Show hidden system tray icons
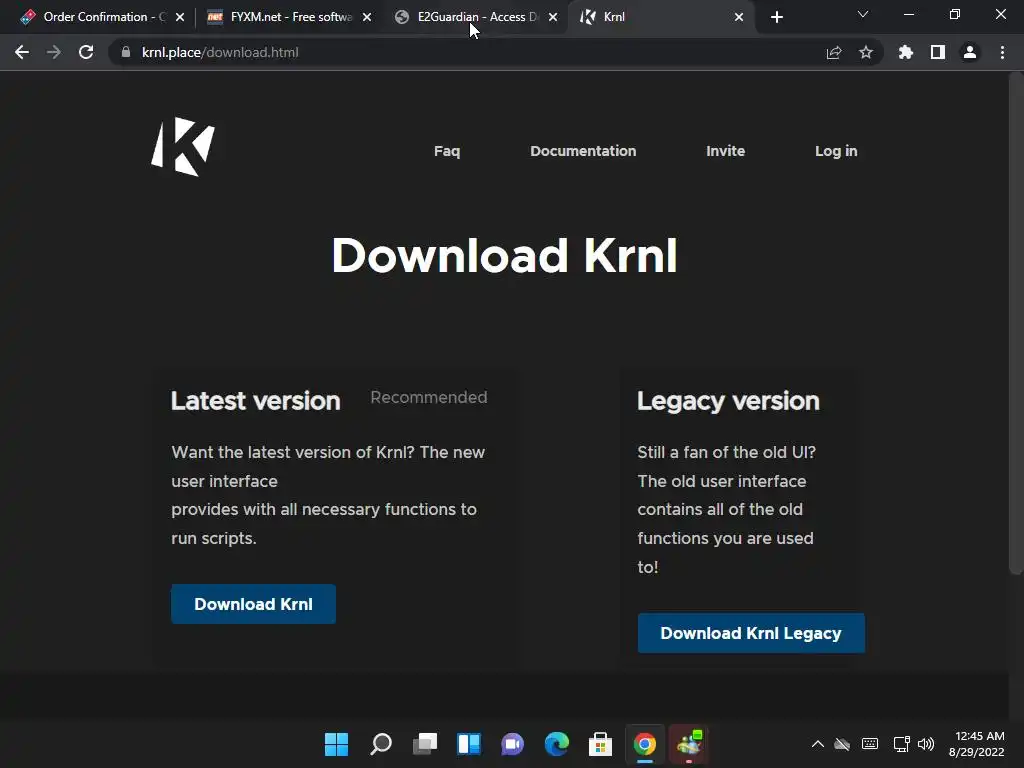 tap(818, 744)
